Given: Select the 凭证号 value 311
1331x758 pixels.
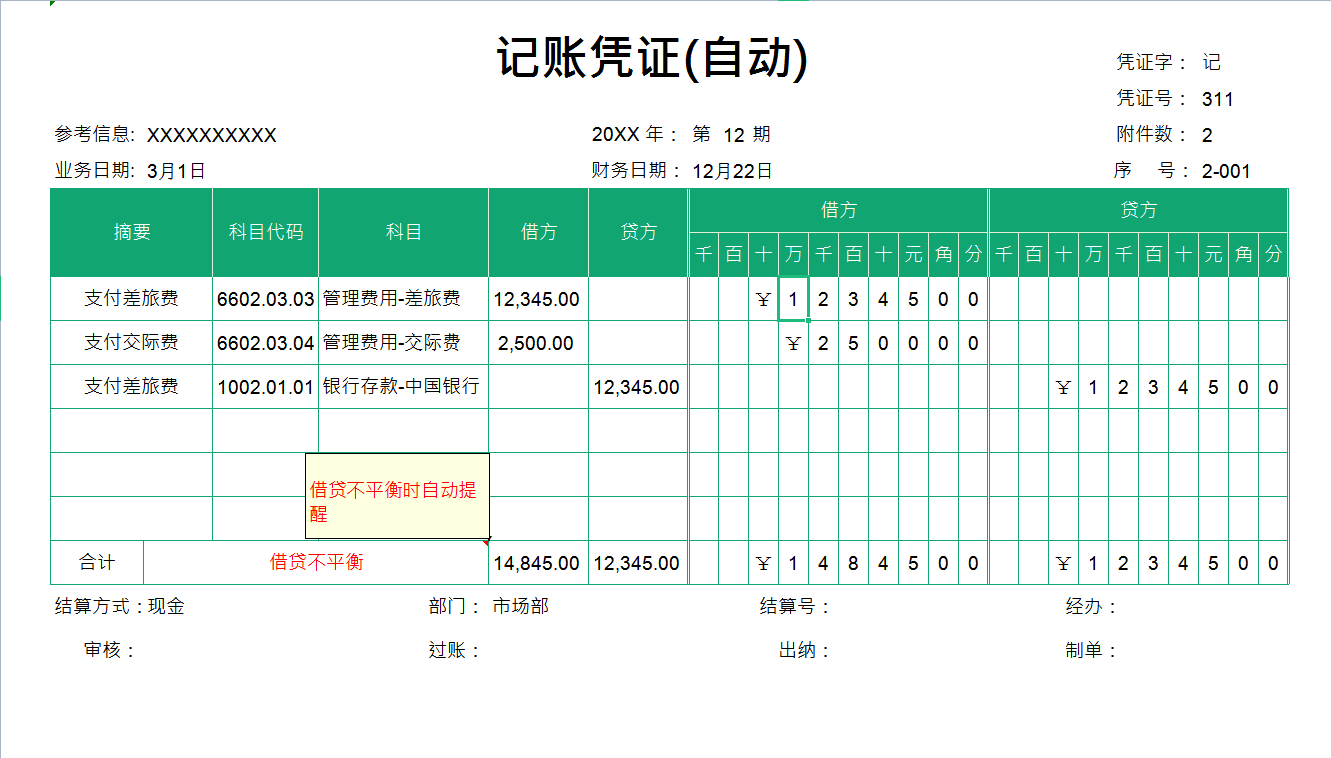Looking at the screenshot, I should [x=1219, y=98].
